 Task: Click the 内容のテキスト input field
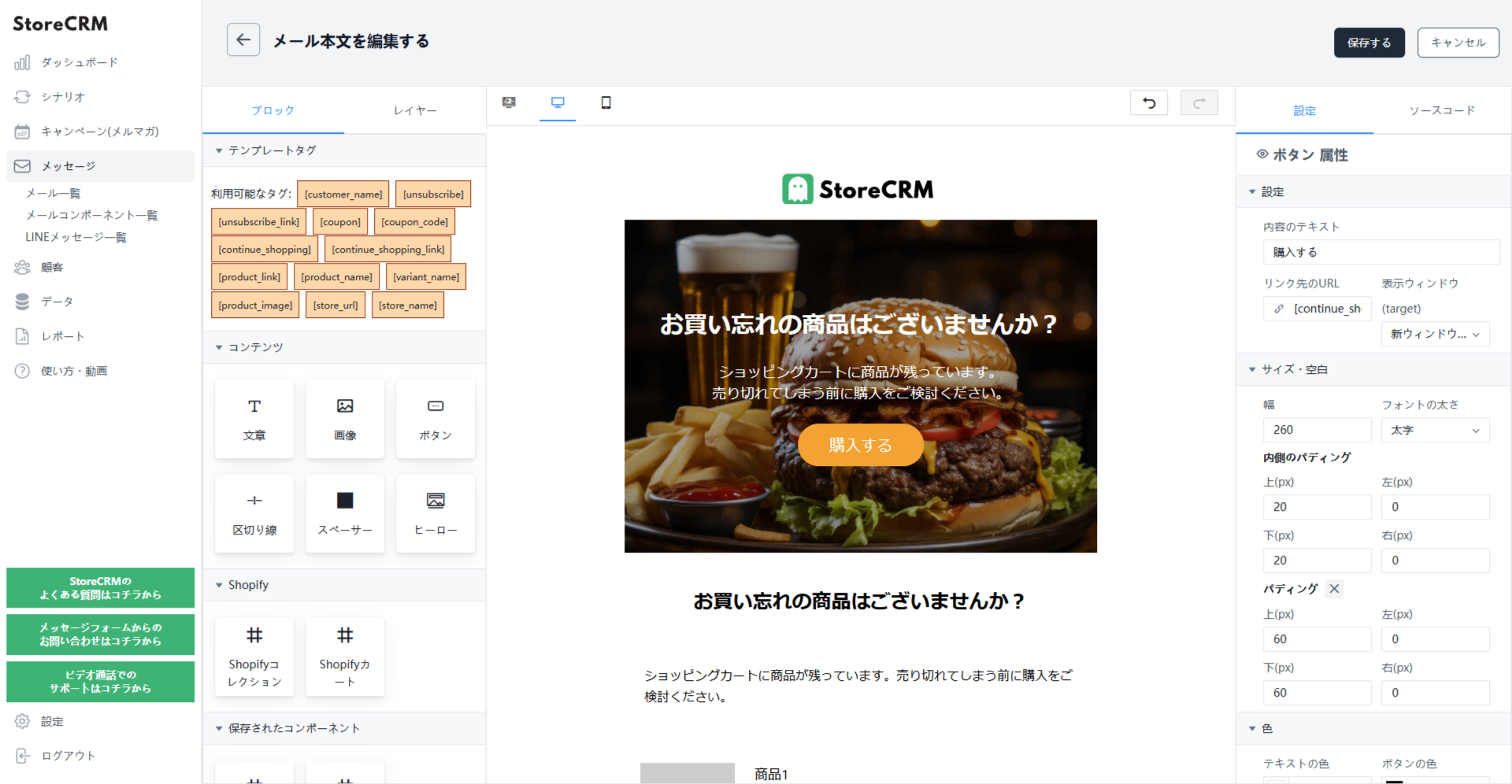click(x=1381, y=252)
